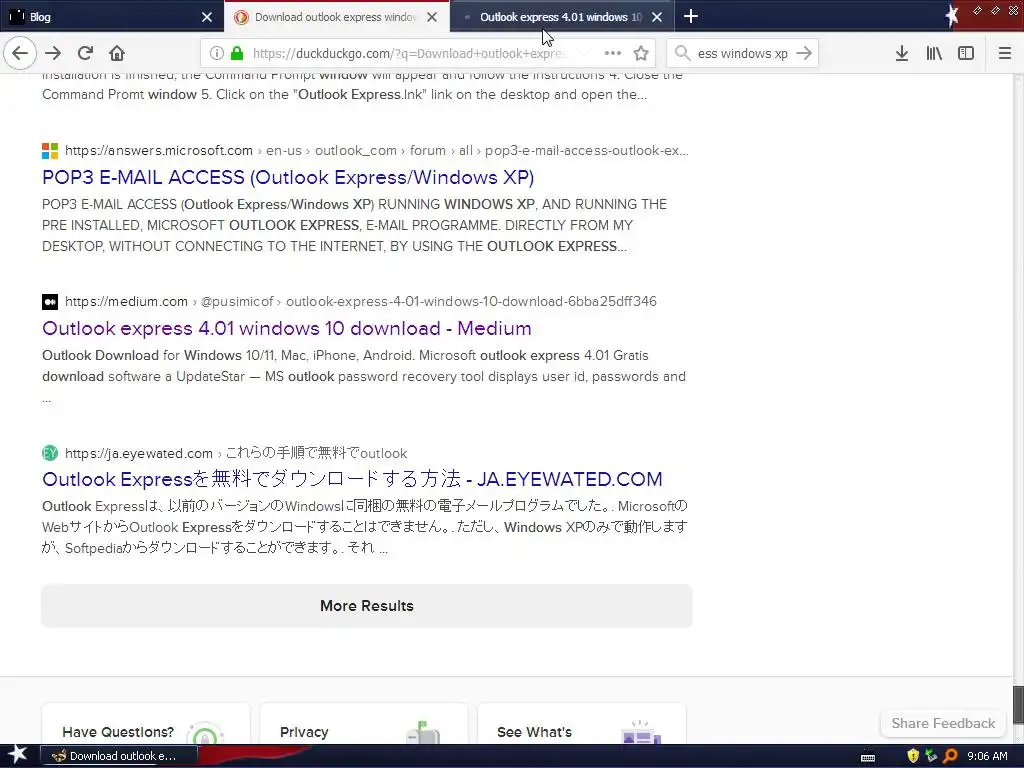Open the downloads panel
Image resolution: width=1024 pixels, height=768 pixels.
(x=901, y=53)
